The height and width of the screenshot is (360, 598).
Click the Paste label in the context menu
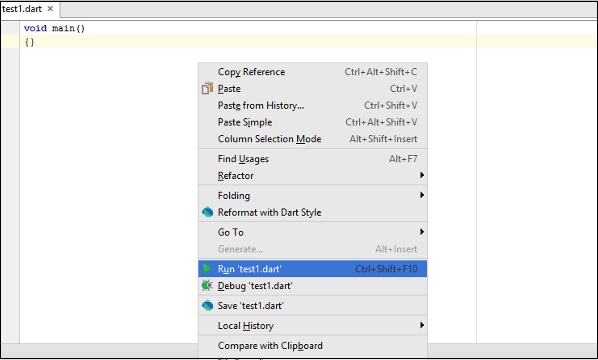click(x=229, y=88)
